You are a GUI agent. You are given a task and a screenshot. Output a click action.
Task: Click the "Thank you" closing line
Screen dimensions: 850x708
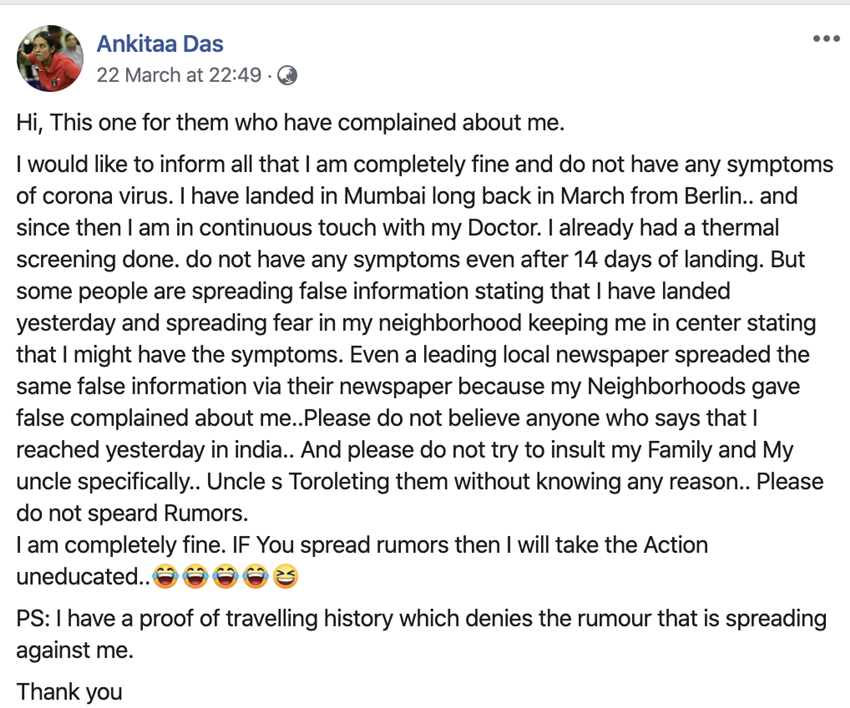click(69, 691)
